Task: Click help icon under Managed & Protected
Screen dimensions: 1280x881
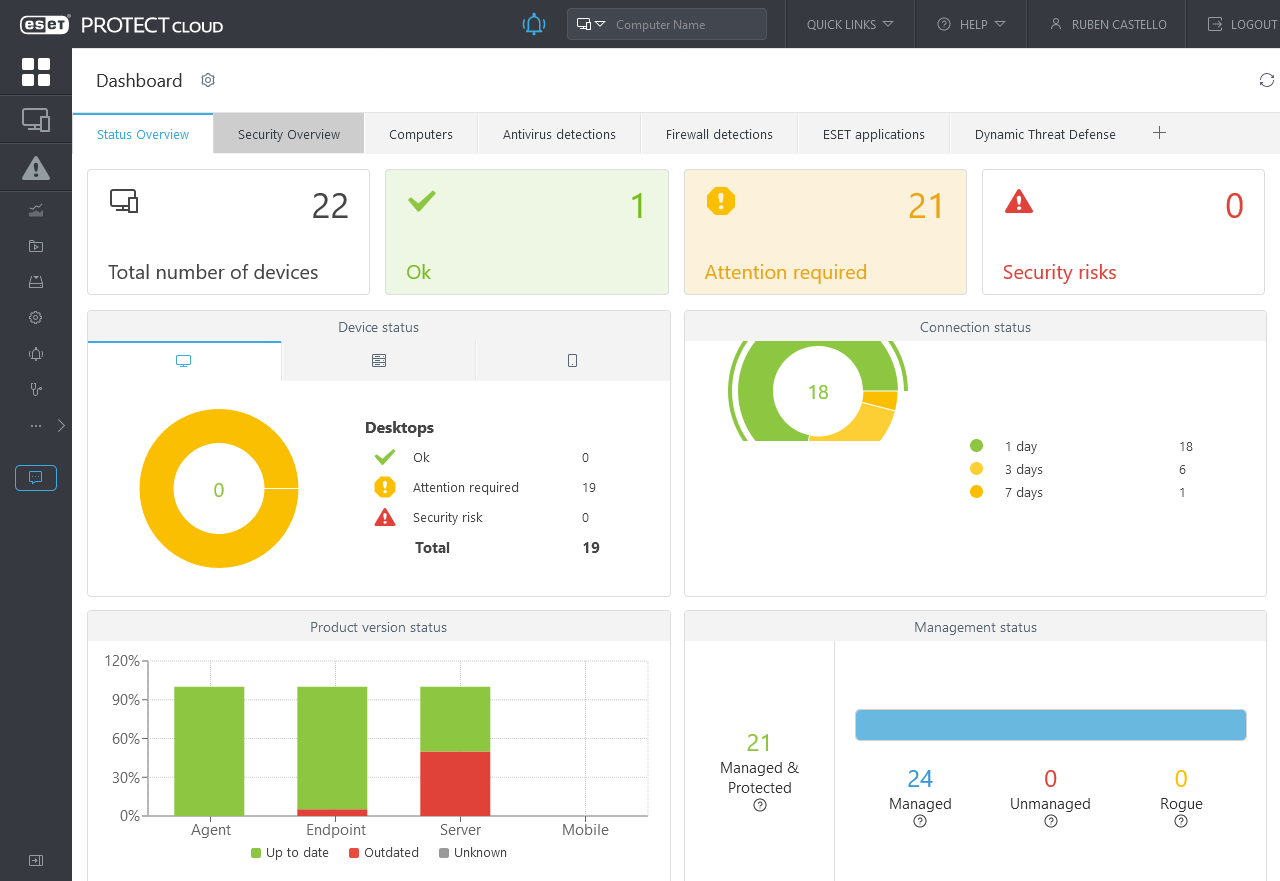Action: coord(760,806)
